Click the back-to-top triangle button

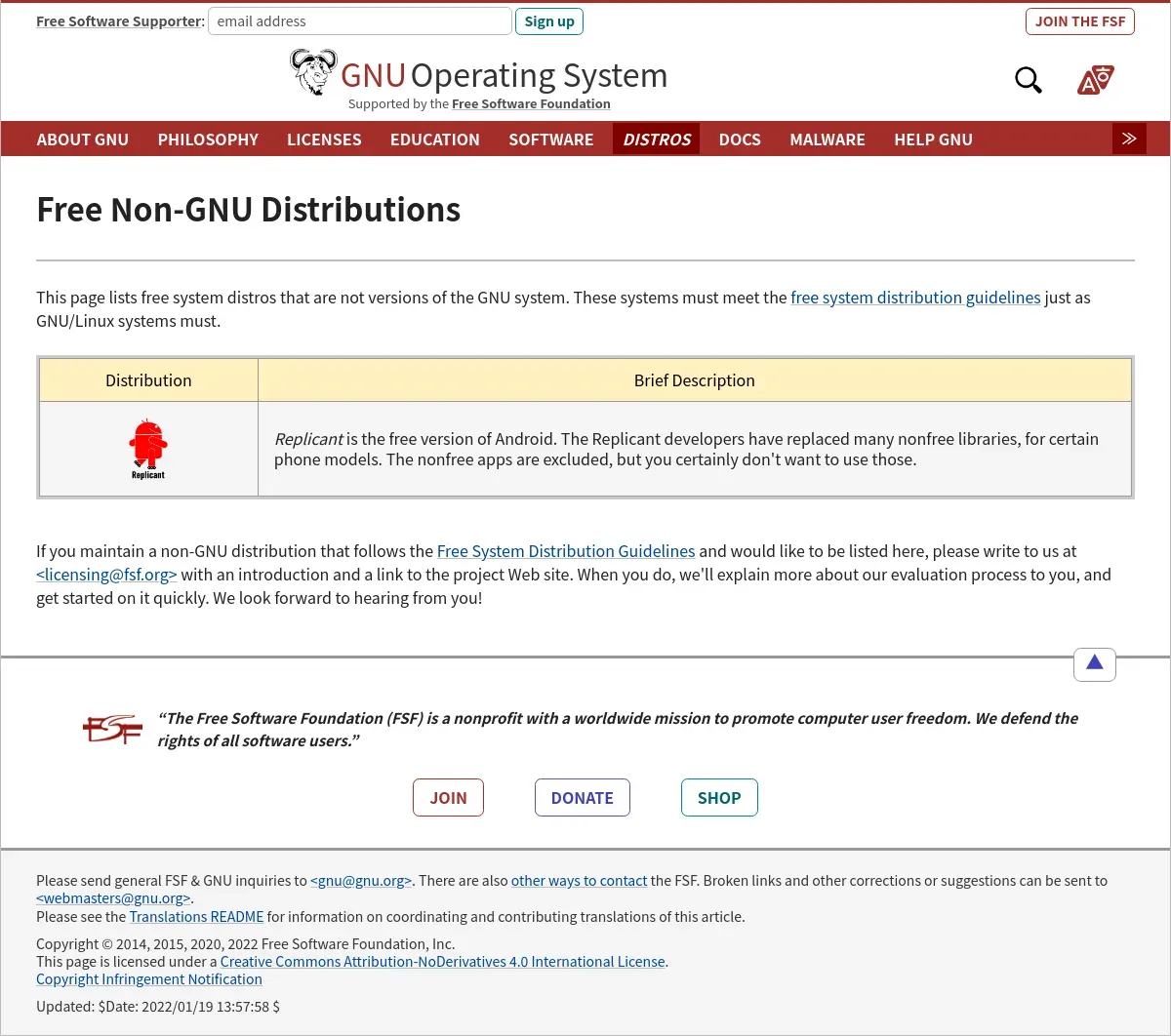(1095, 664)
